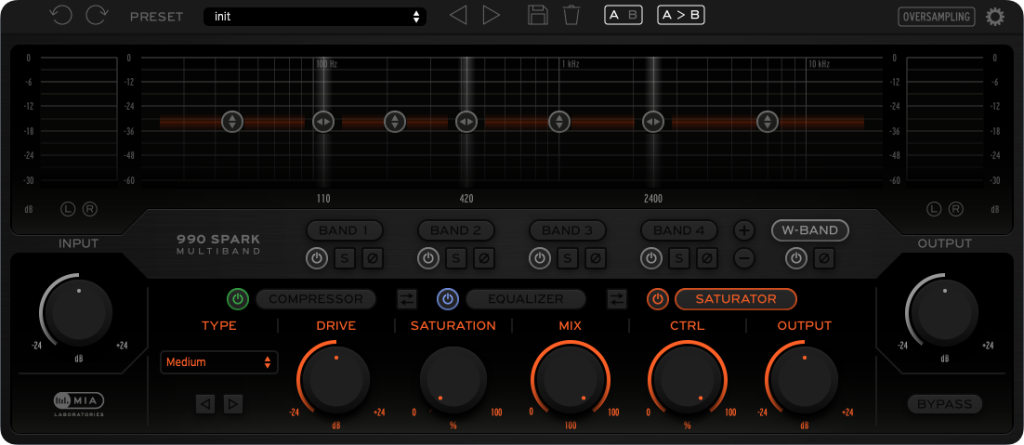The width and height of the screenshot is (1024, 445).
Task: Open settings with the gear icon
Action: [x=995, y=16]
